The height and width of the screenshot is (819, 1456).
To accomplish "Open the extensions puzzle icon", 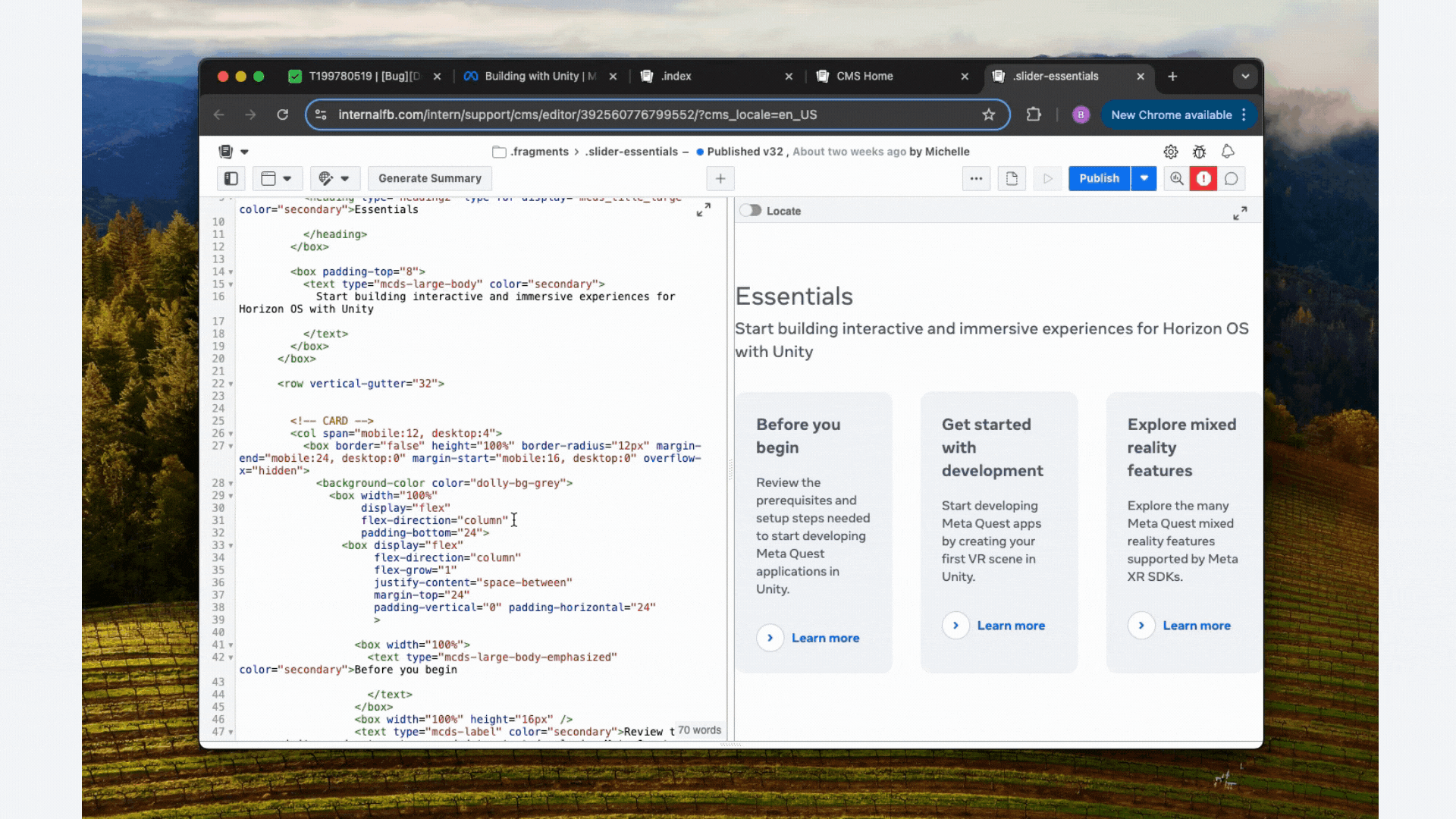I will pos(1033,115).
